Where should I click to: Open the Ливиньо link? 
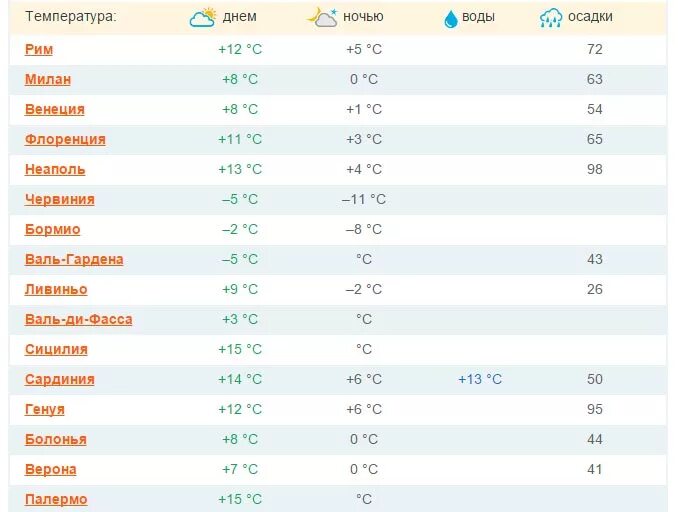tap(56, 289)
